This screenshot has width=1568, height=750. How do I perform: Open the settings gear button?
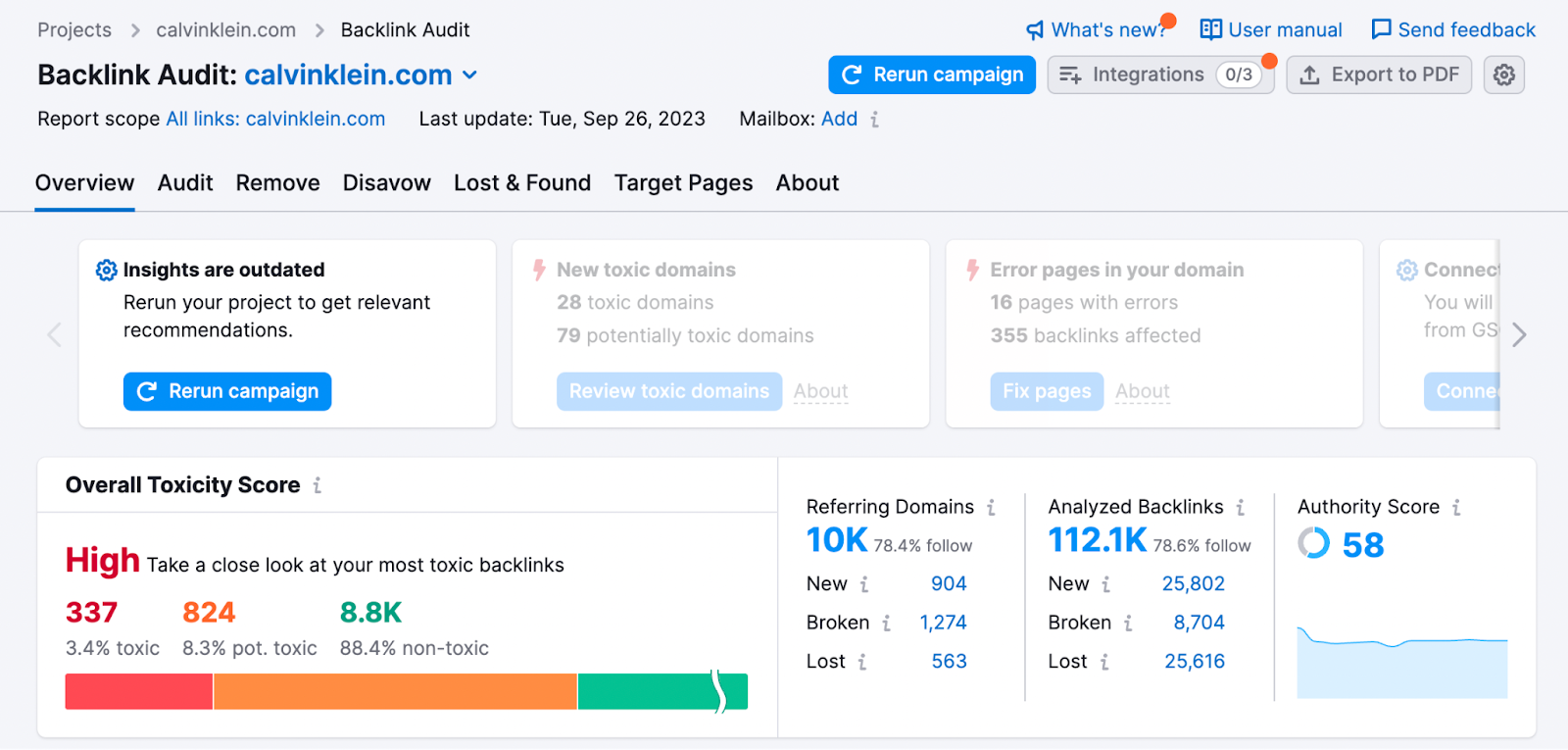(x=1504, y=75)
